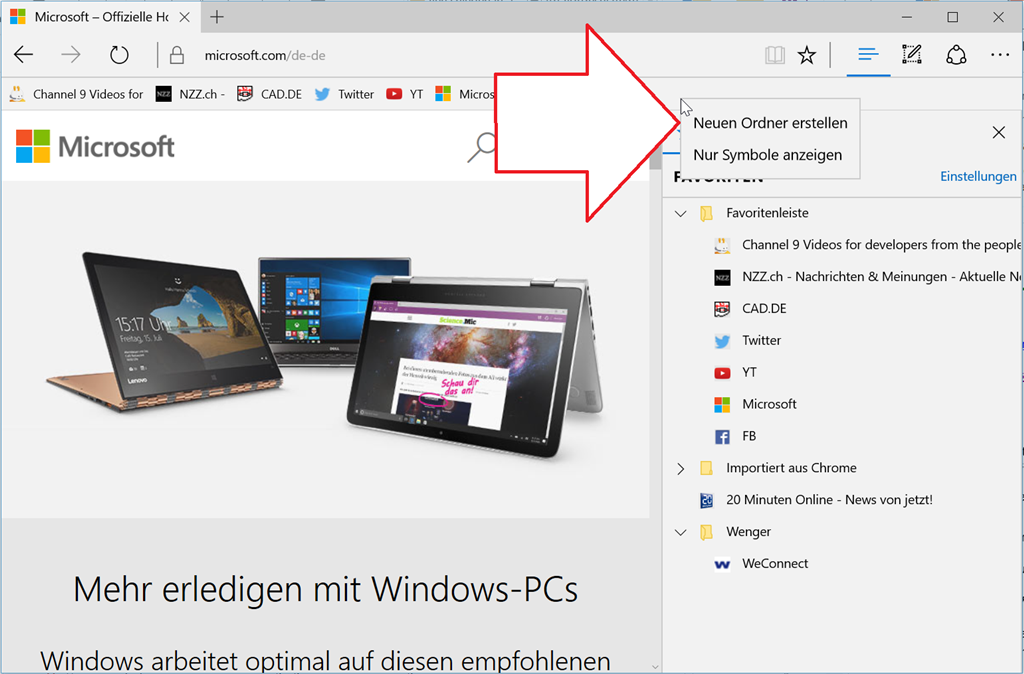
Task: Click the page vertical scrollbar
Action: pos(656,392)
